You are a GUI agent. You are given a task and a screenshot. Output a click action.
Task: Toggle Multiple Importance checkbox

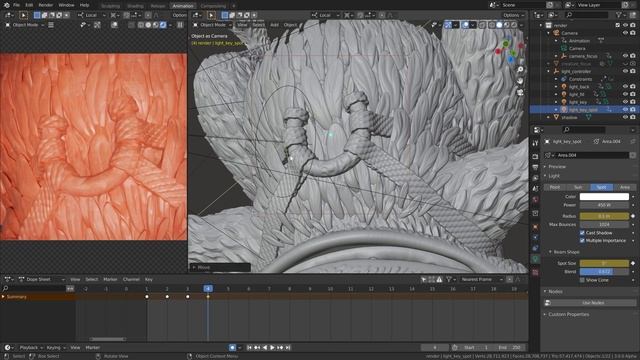pyautogui.click(x=582, y=240)
